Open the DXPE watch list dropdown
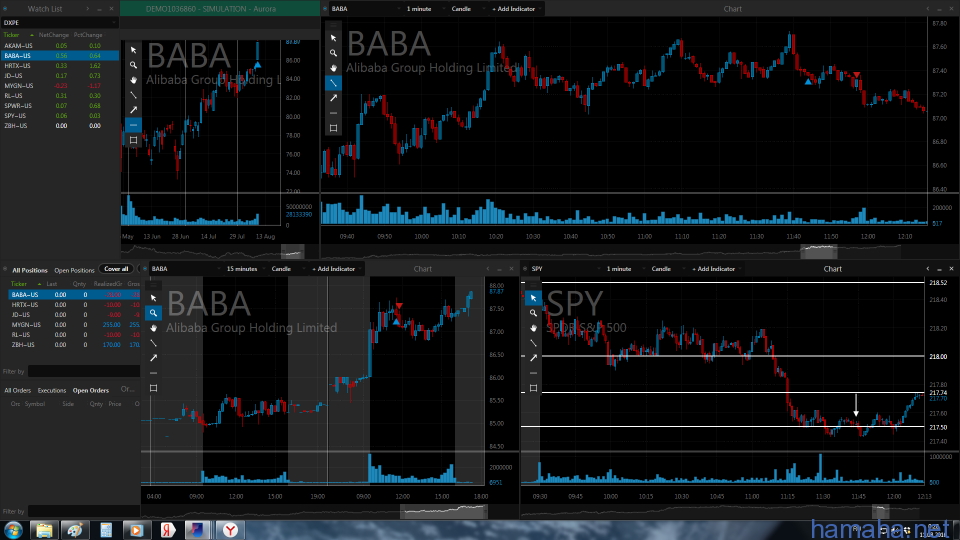960x540 pixels. pos(59,23)
